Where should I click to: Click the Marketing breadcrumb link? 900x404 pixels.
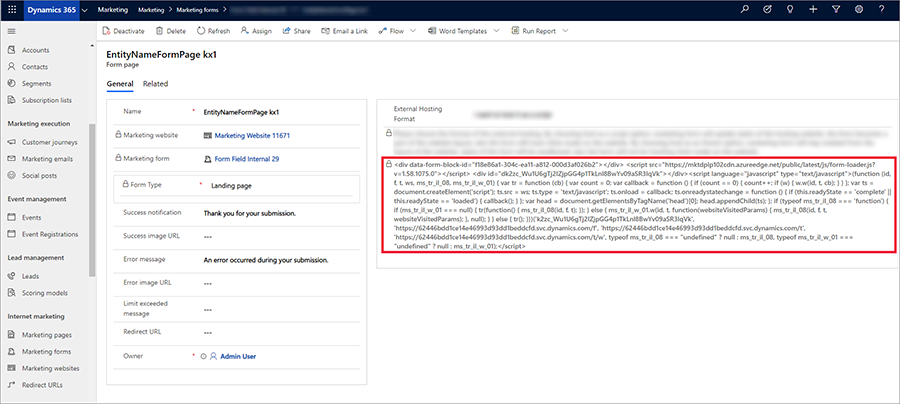pyautogui.click(x=151, y=10)
